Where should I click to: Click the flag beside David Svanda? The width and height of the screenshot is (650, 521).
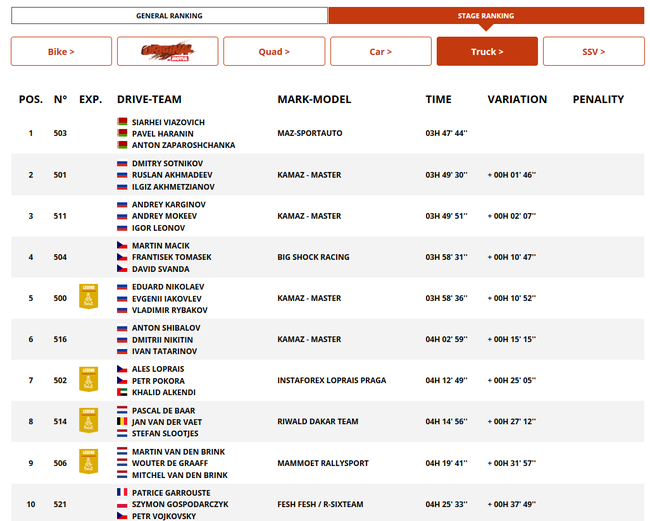click(x=122, y=269)
